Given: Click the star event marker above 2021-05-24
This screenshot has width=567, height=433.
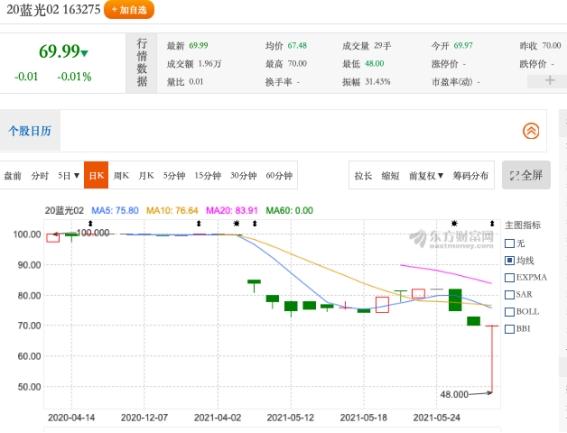Looking at the screenshot, I should (x=454, y=224).
